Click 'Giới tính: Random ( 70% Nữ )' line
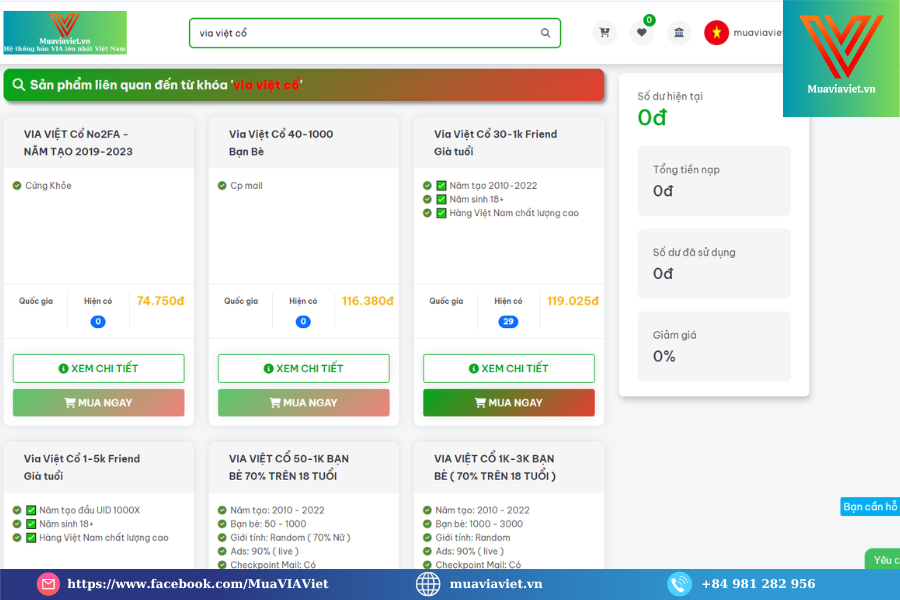This screenshot has width=900, height=600. coord(290,537)
